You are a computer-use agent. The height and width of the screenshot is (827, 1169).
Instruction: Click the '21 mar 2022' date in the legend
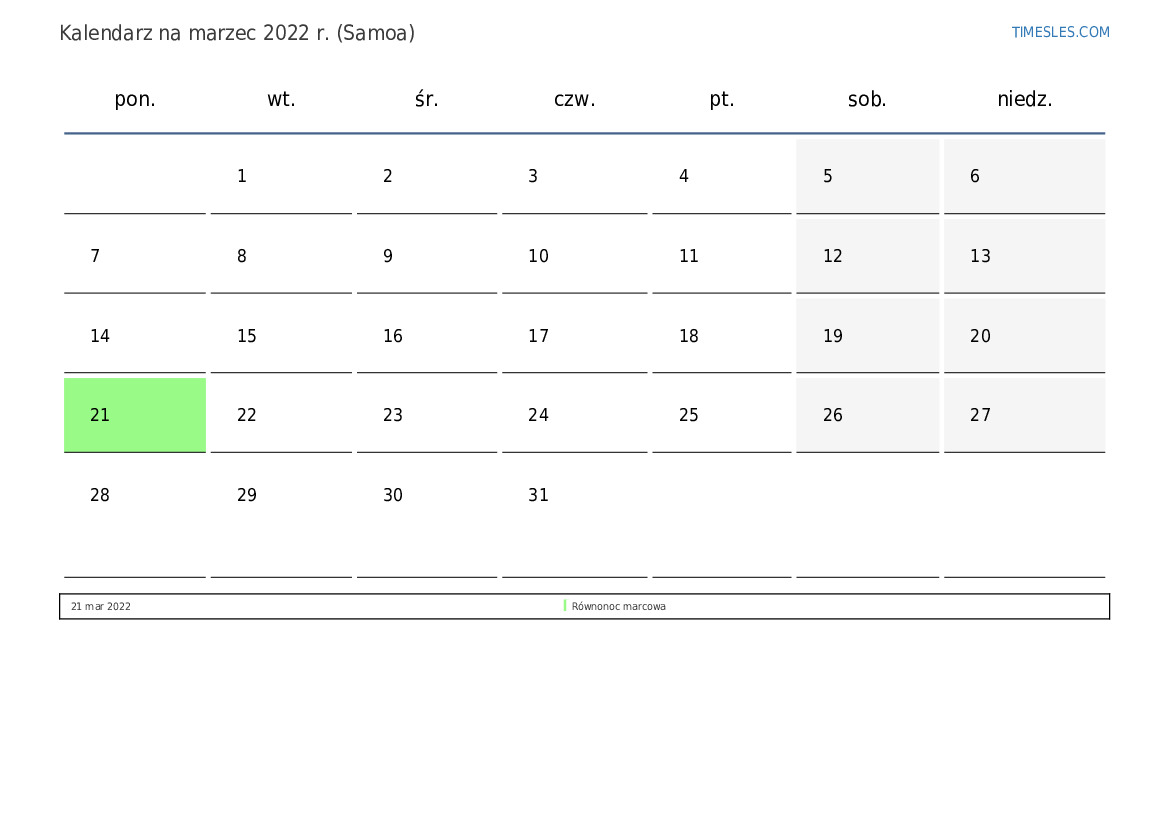(101, 606)
